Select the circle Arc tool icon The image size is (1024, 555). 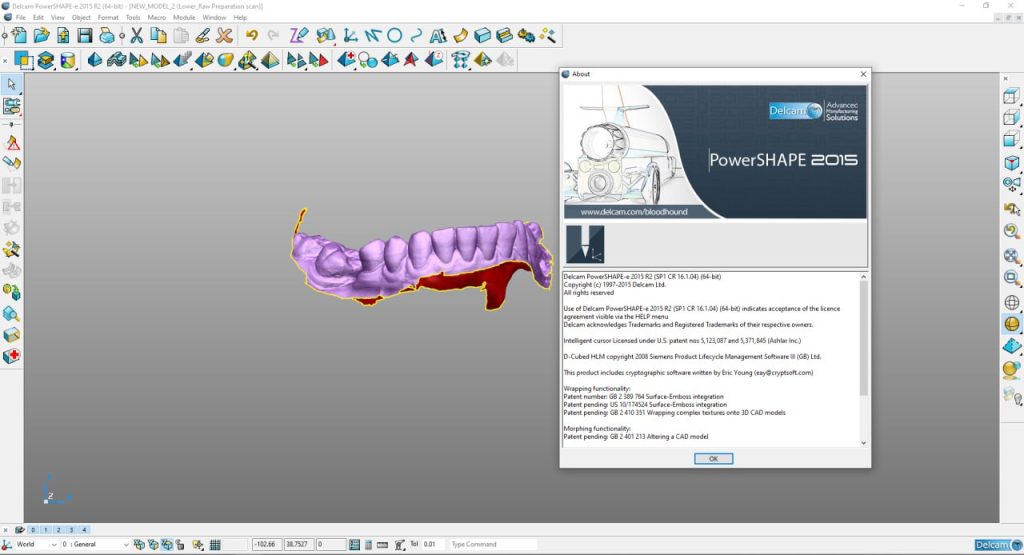pos(394,36)
